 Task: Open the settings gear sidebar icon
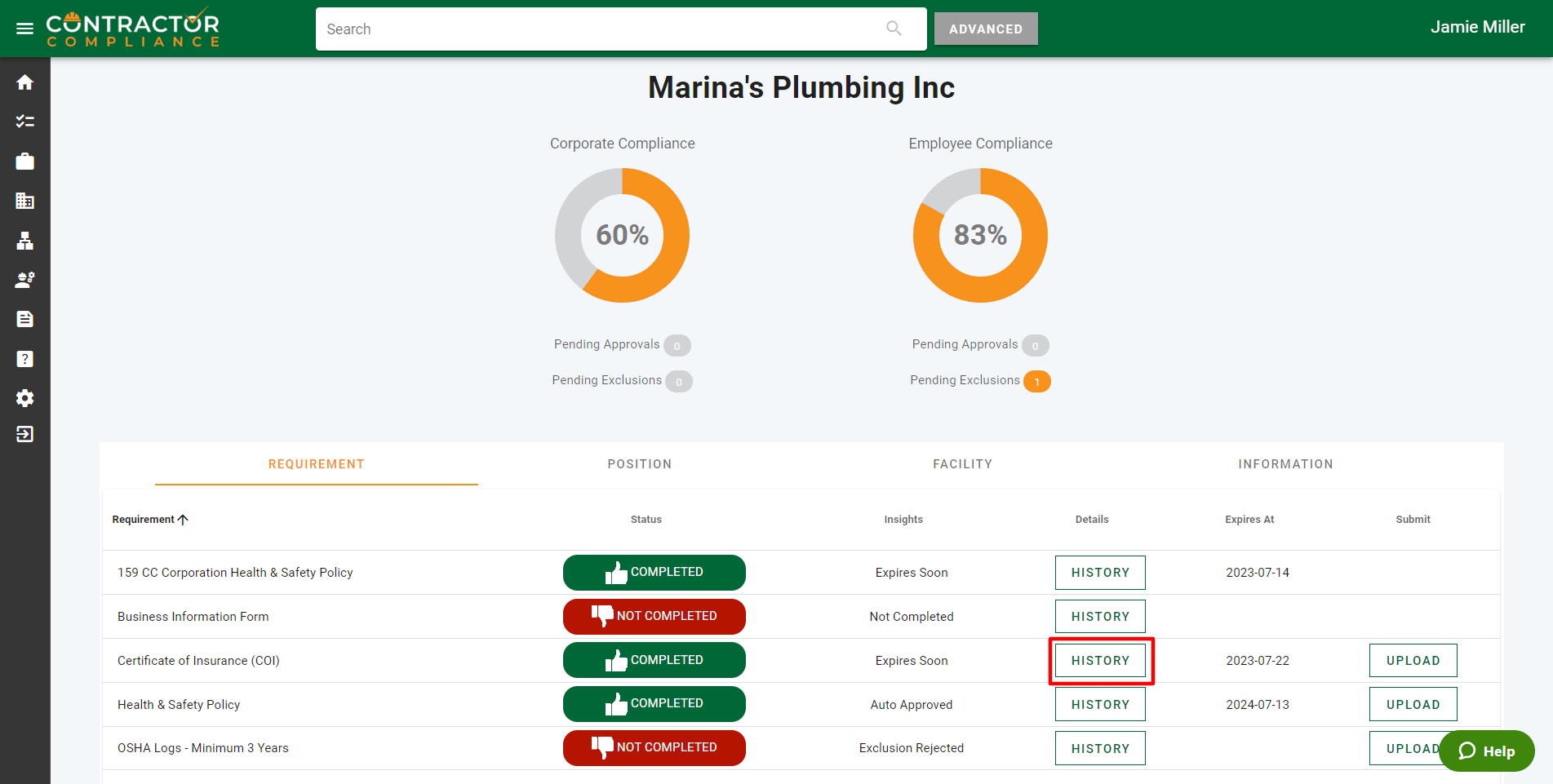24,398
